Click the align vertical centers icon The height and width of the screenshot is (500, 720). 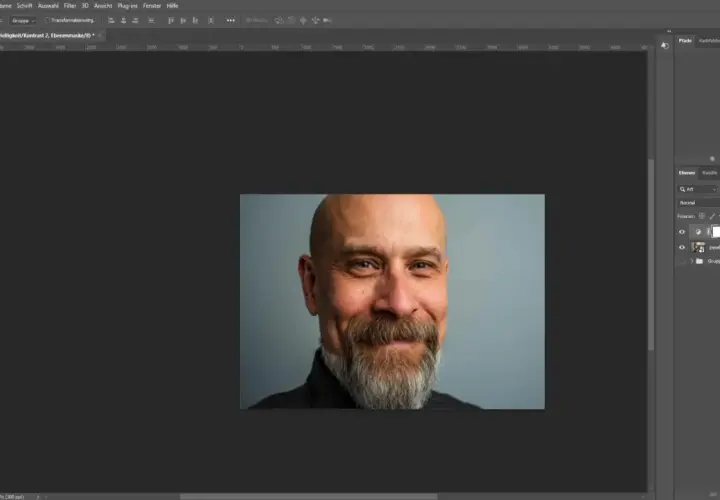click(183, 20)
